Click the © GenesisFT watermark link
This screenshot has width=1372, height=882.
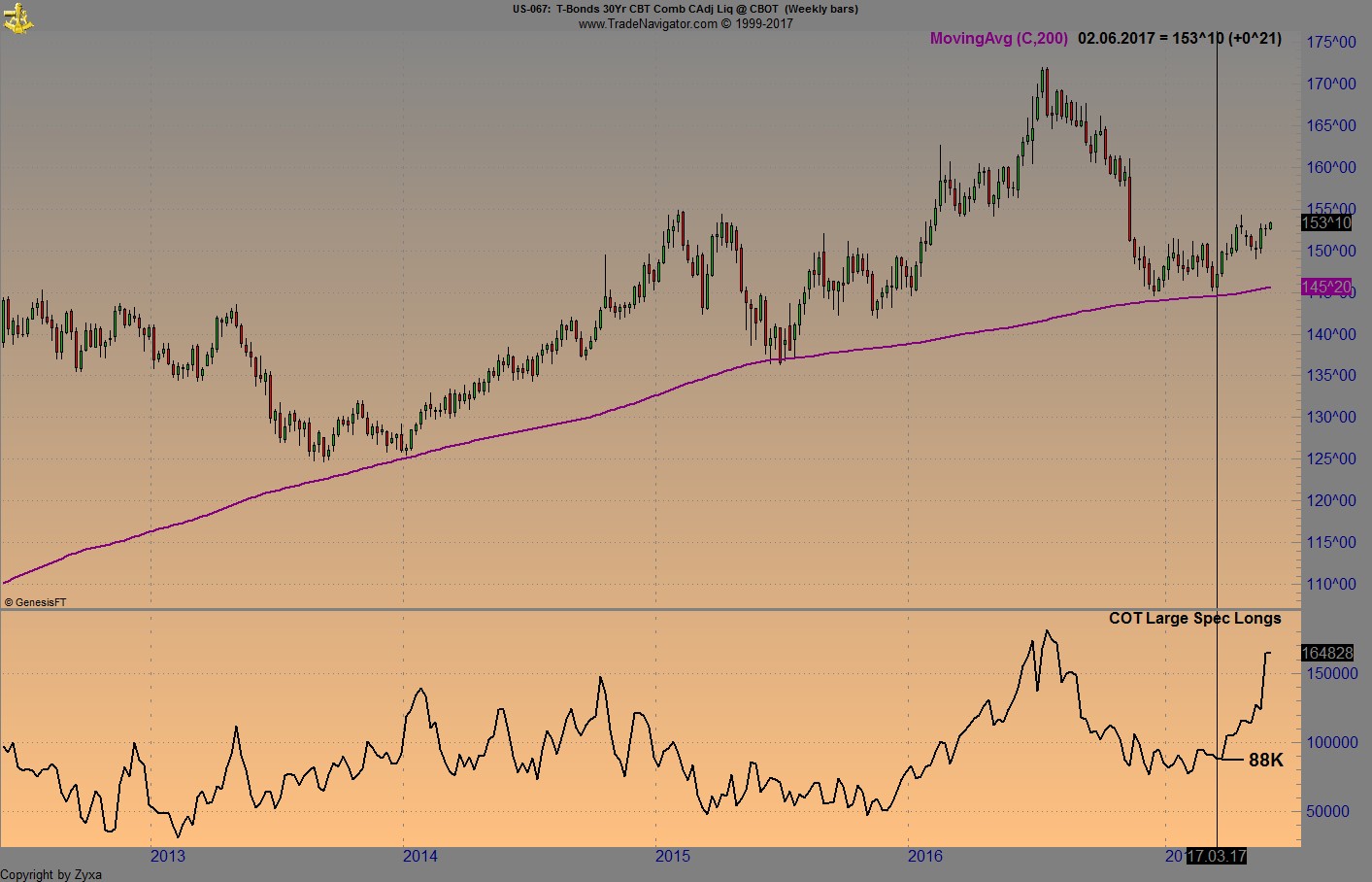(37, 600)
